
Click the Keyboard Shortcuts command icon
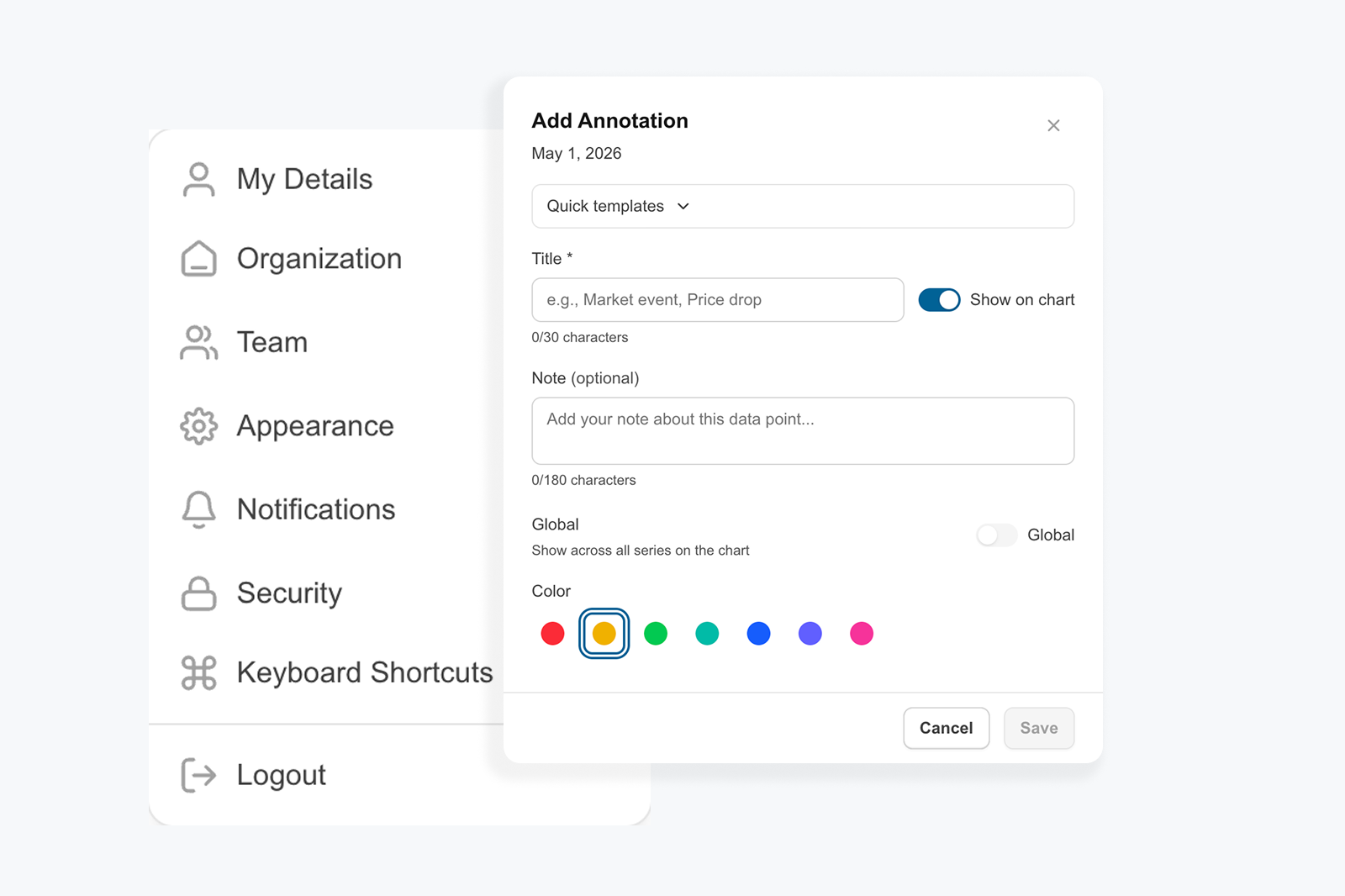pos(198,672)
